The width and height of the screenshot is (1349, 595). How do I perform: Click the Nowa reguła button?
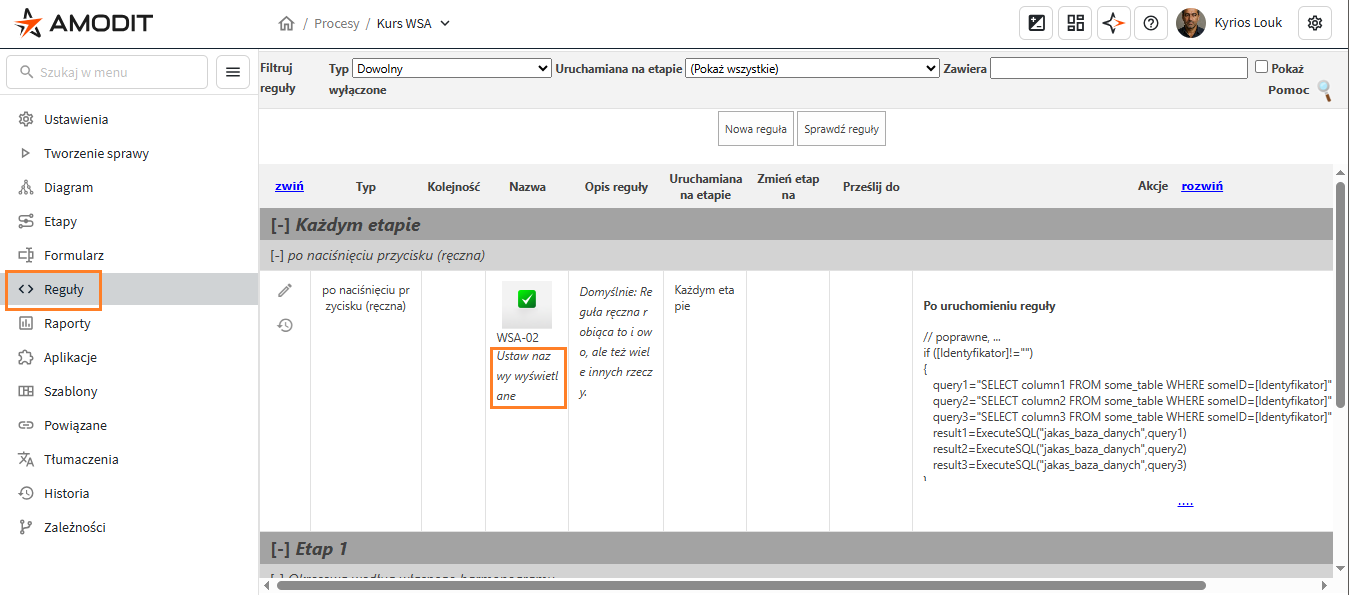coord(755,129)
